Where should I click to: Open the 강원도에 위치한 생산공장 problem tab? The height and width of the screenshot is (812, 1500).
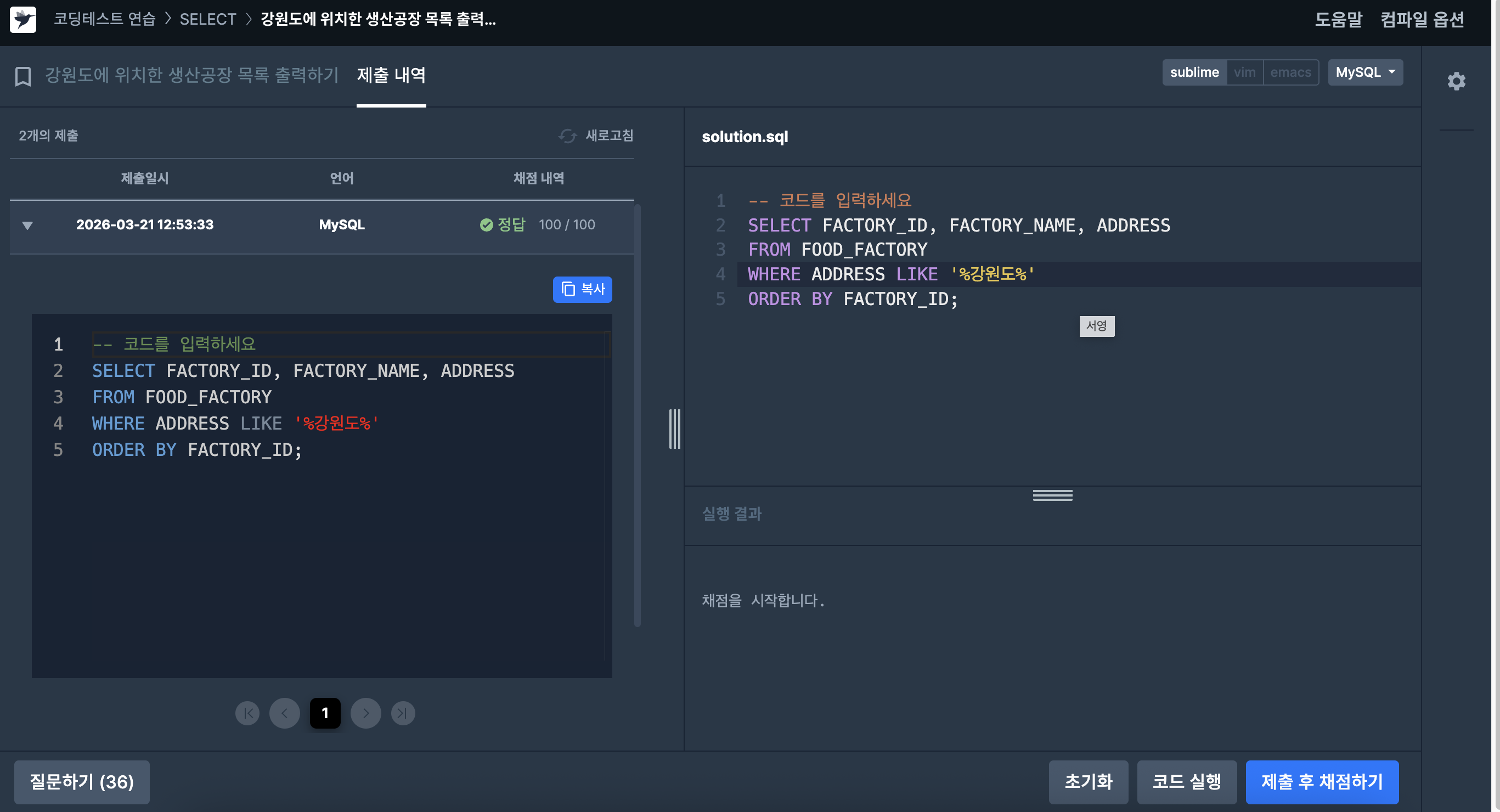pos(191,75)
